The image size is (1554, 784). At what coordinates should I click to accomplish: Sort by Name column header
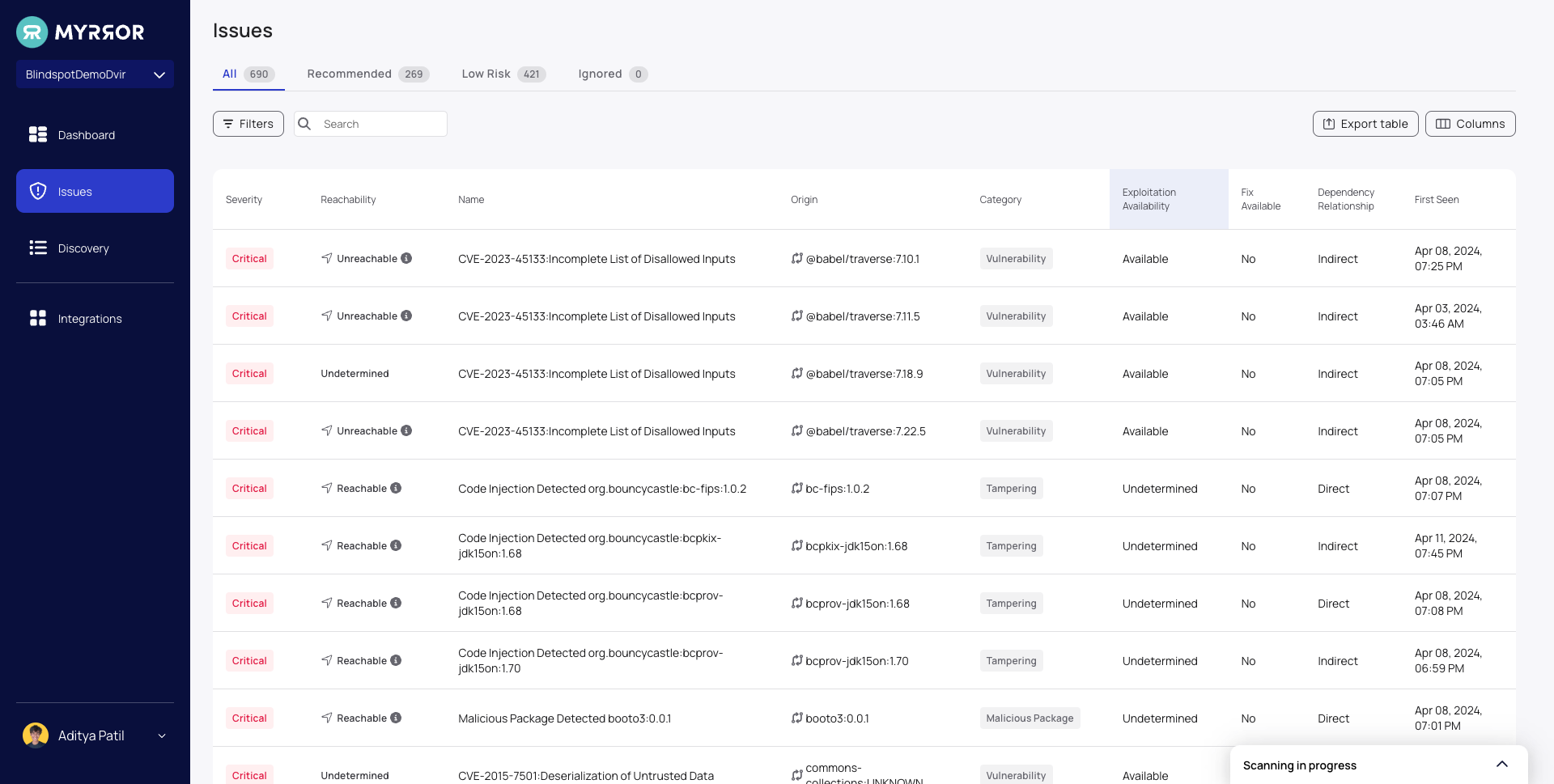(471, 199)
